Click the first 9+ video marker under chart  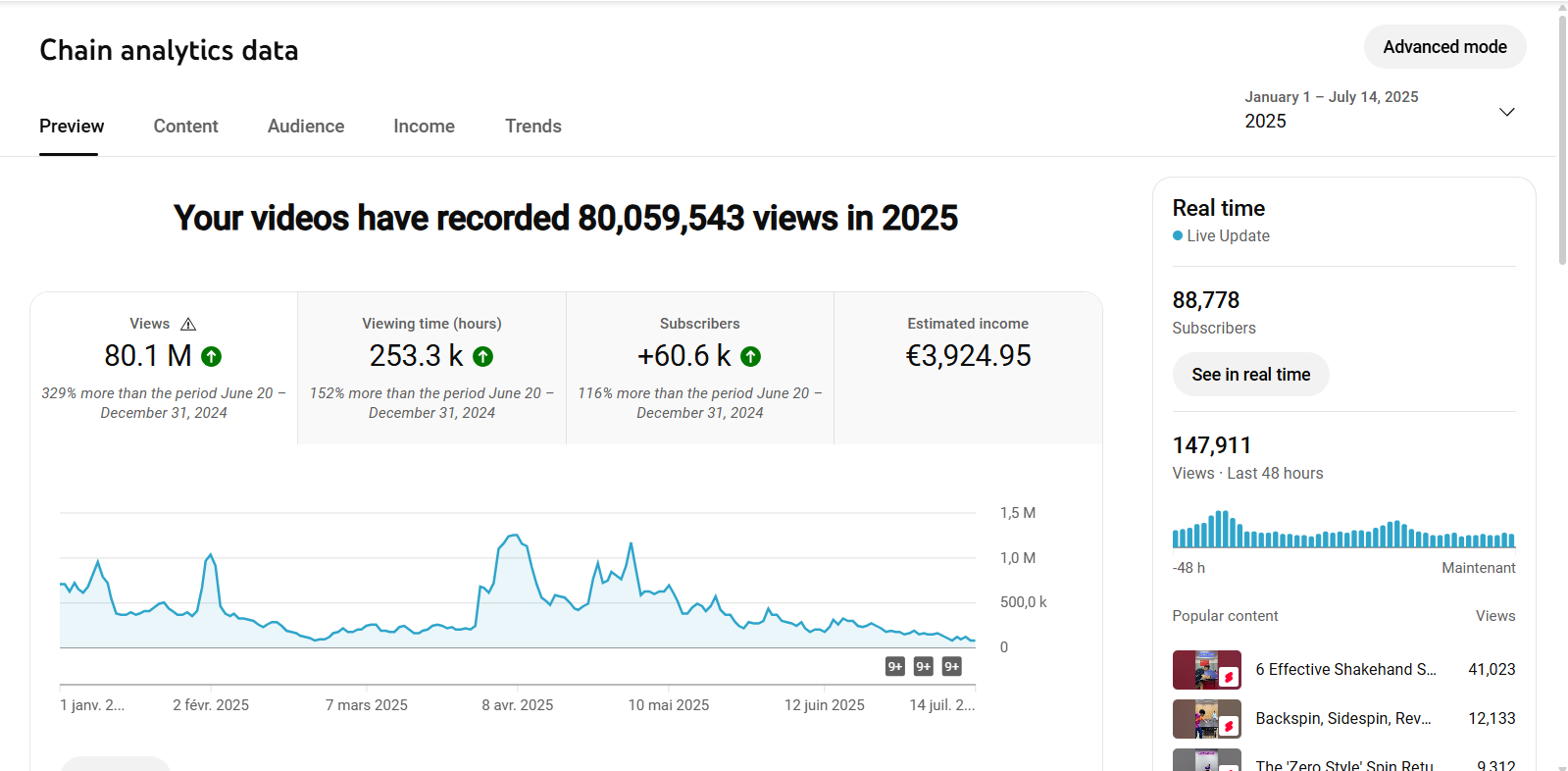tap(894, 667)
